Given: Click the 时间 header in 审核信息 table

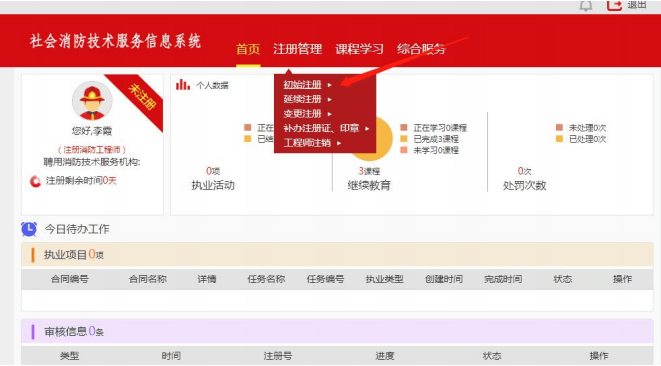Looking at the screenshot, I should coord(171,356).
